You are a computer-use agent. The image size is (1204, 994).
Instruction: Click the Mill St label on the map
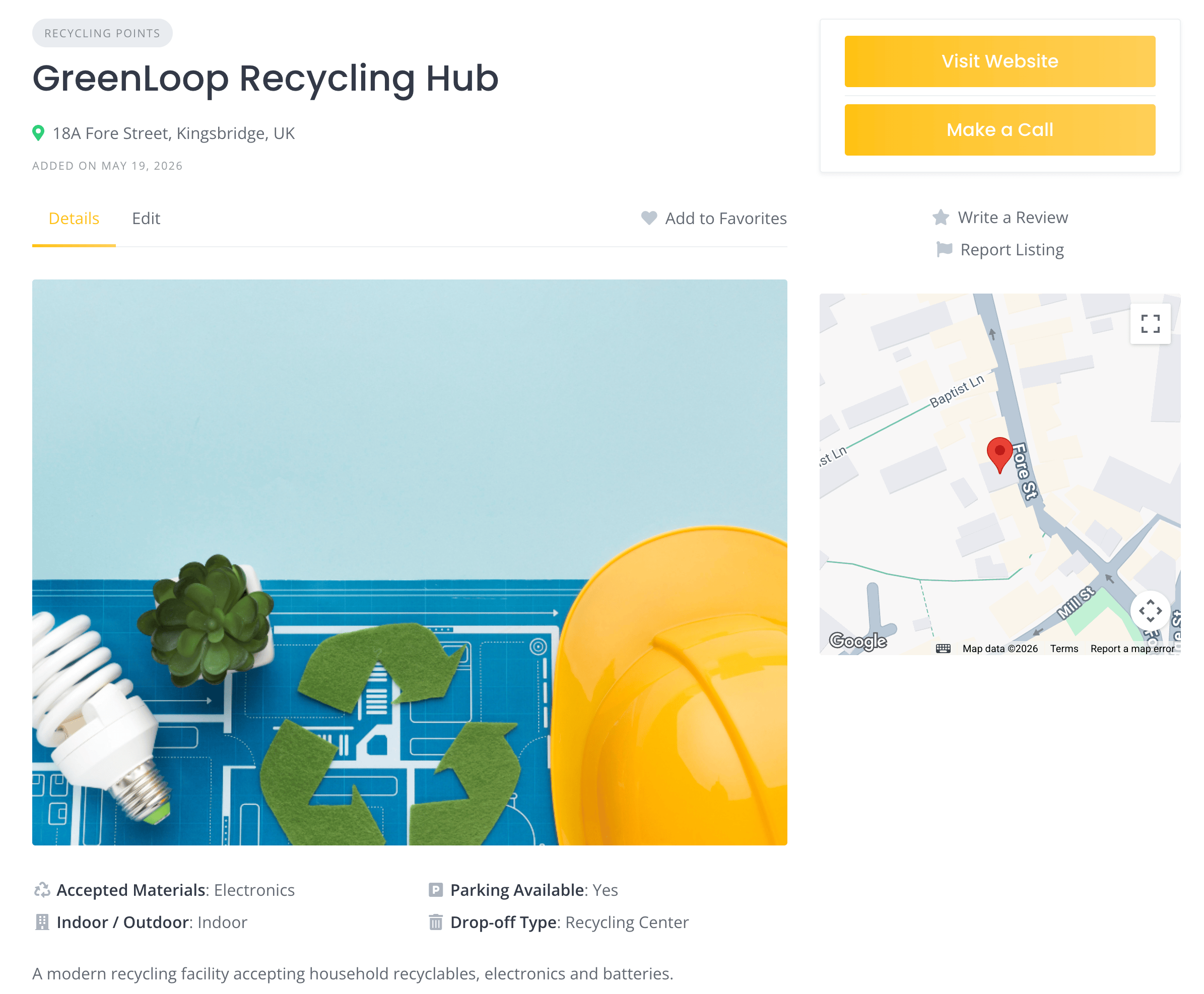coord(1076,602)
